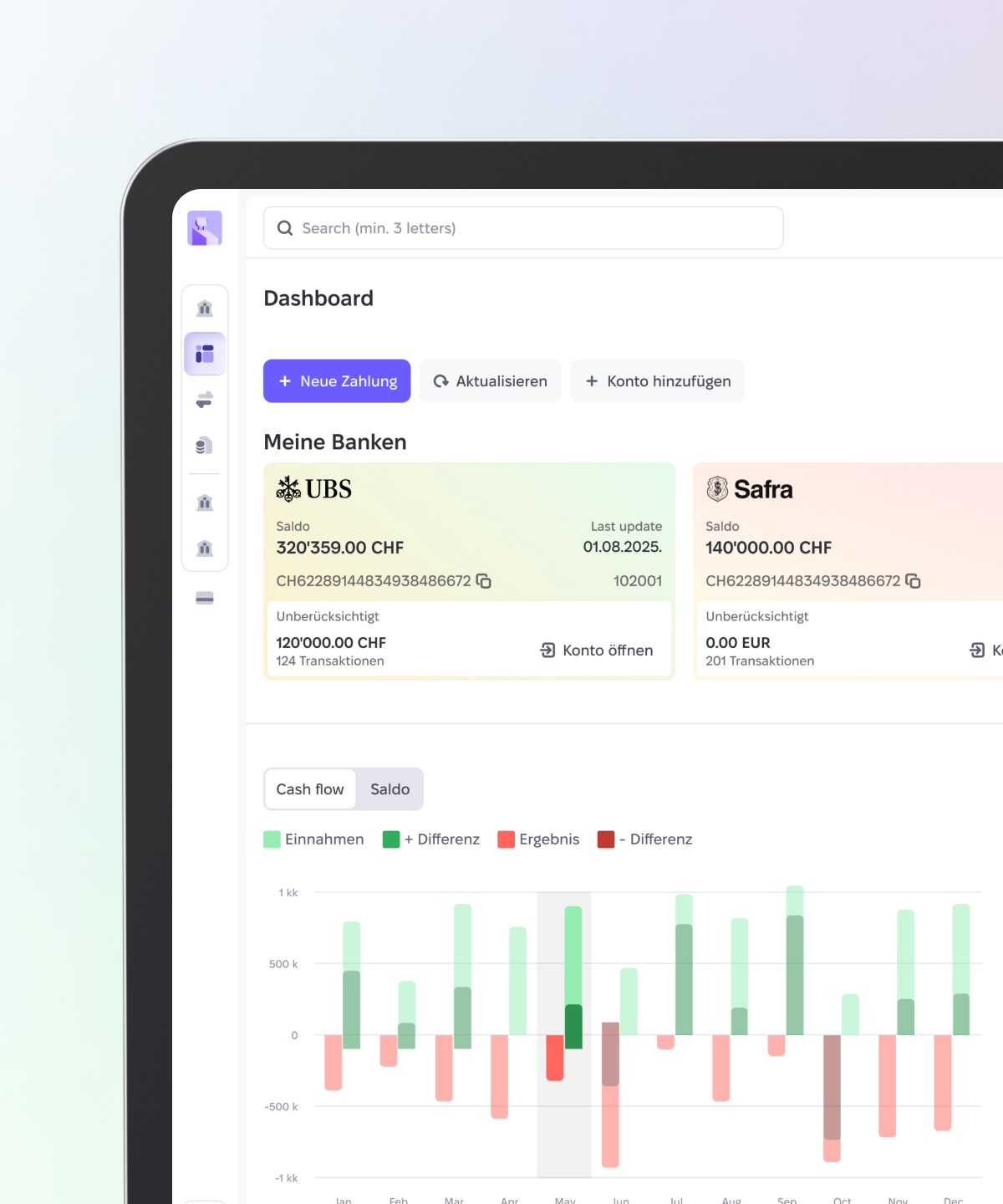Click the UBS bank logo
This screenshot has height=1204, width=1003.
313,489
